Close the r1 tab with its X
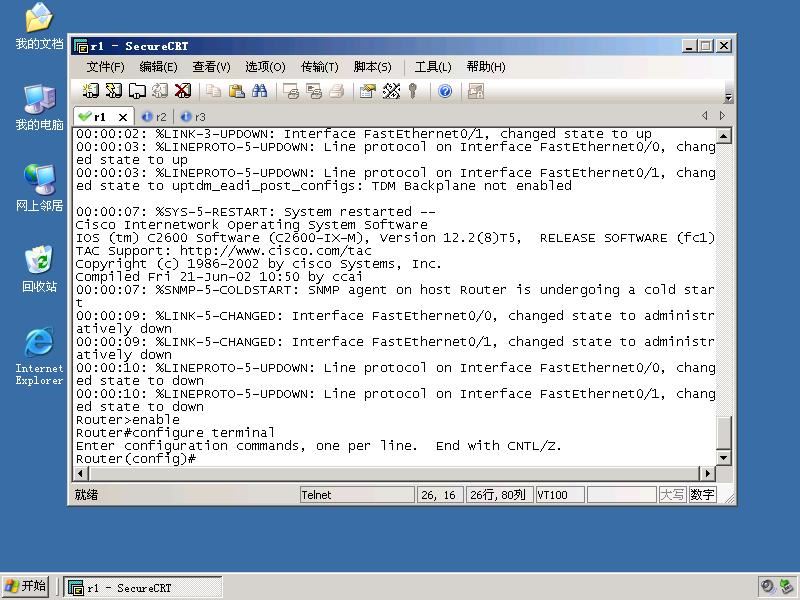Viewport: 800px width, 600px height. [123, 117]
